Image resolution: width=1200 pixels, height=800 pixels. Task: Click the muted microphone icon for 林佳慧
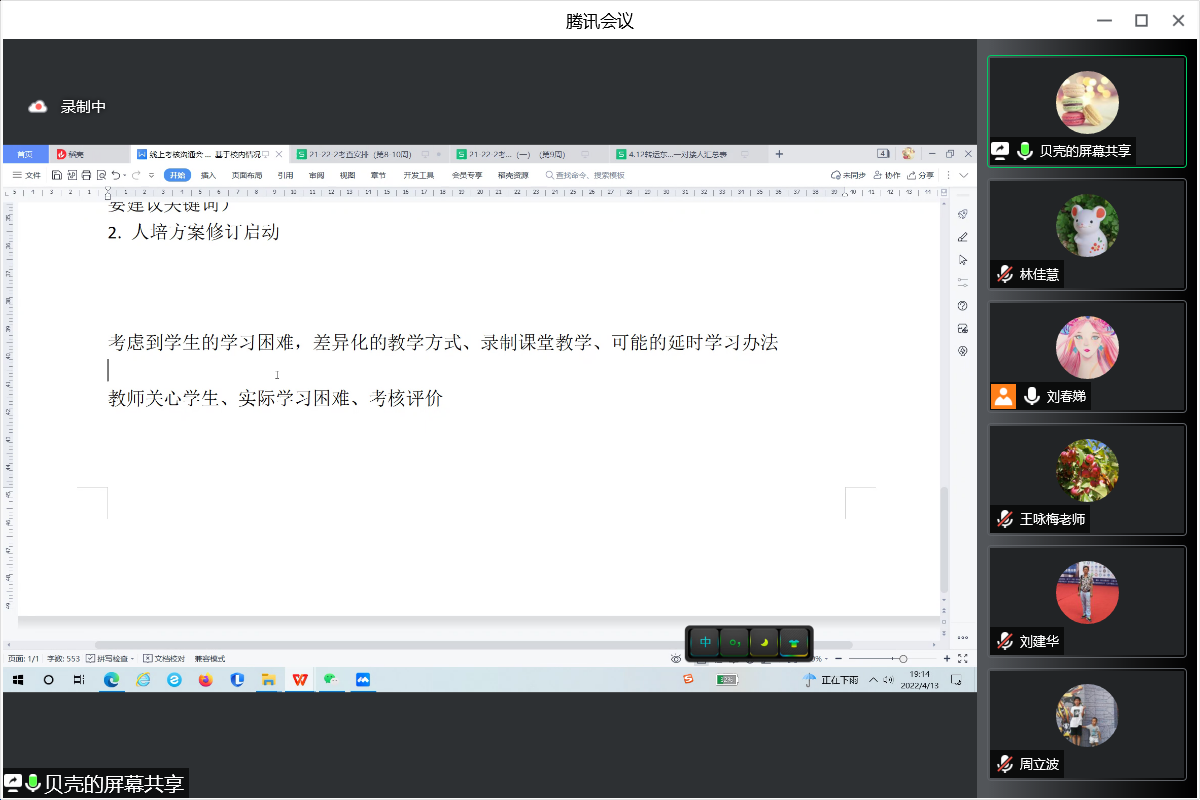click(x=1004, y=274)
